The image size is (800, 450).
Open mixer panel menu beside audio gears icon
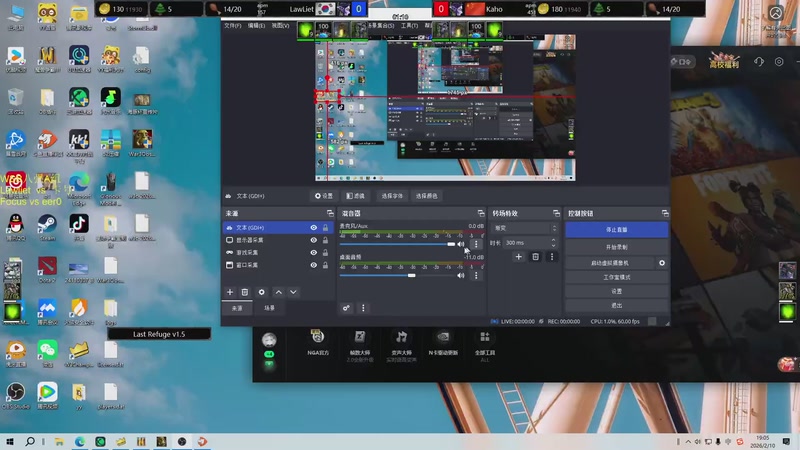(x=363, y=308)
